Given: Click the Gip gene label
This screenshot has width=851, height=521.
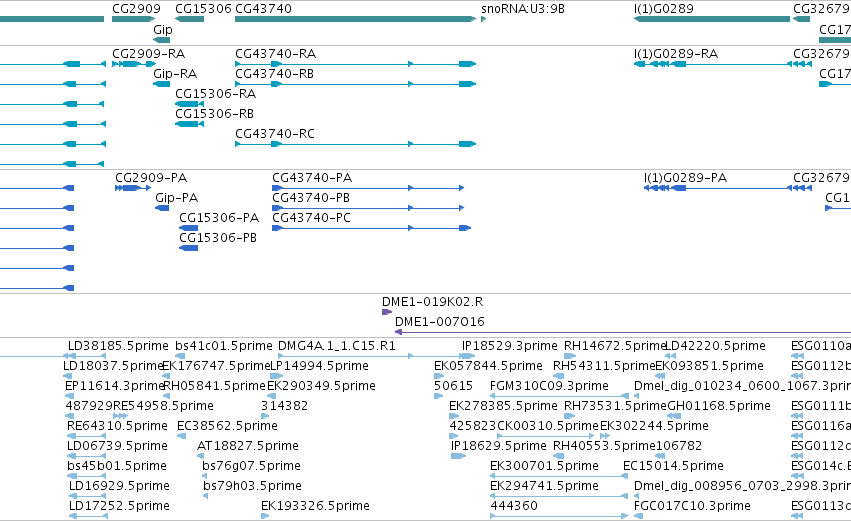Looking at the screenshot, I should tap(163, 29).
